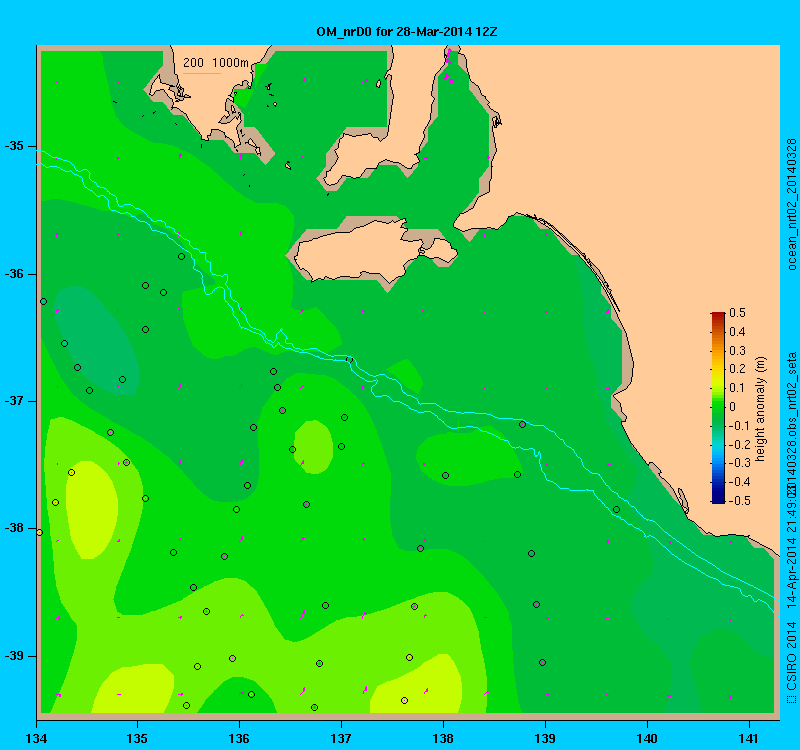Click the yellow positive anomaly patch near 134.5E, 37.8S
The height and width of the screenshot is (750, 800).
[x=92, y=509]
